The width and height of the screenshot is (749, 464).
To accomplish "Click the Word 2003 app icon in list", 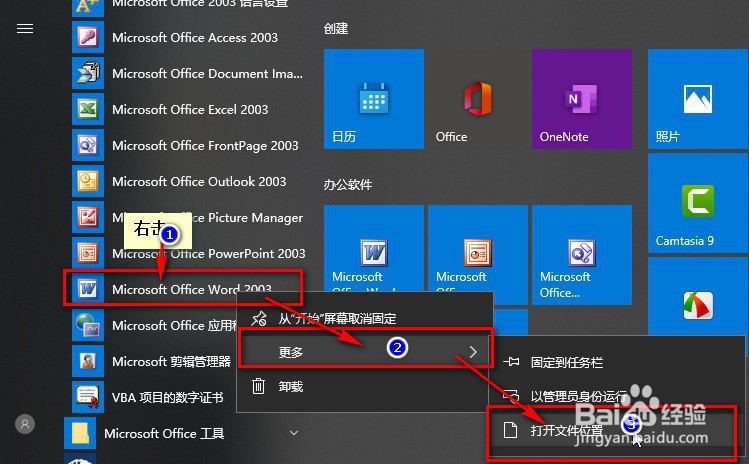I will tap(88, 289).
